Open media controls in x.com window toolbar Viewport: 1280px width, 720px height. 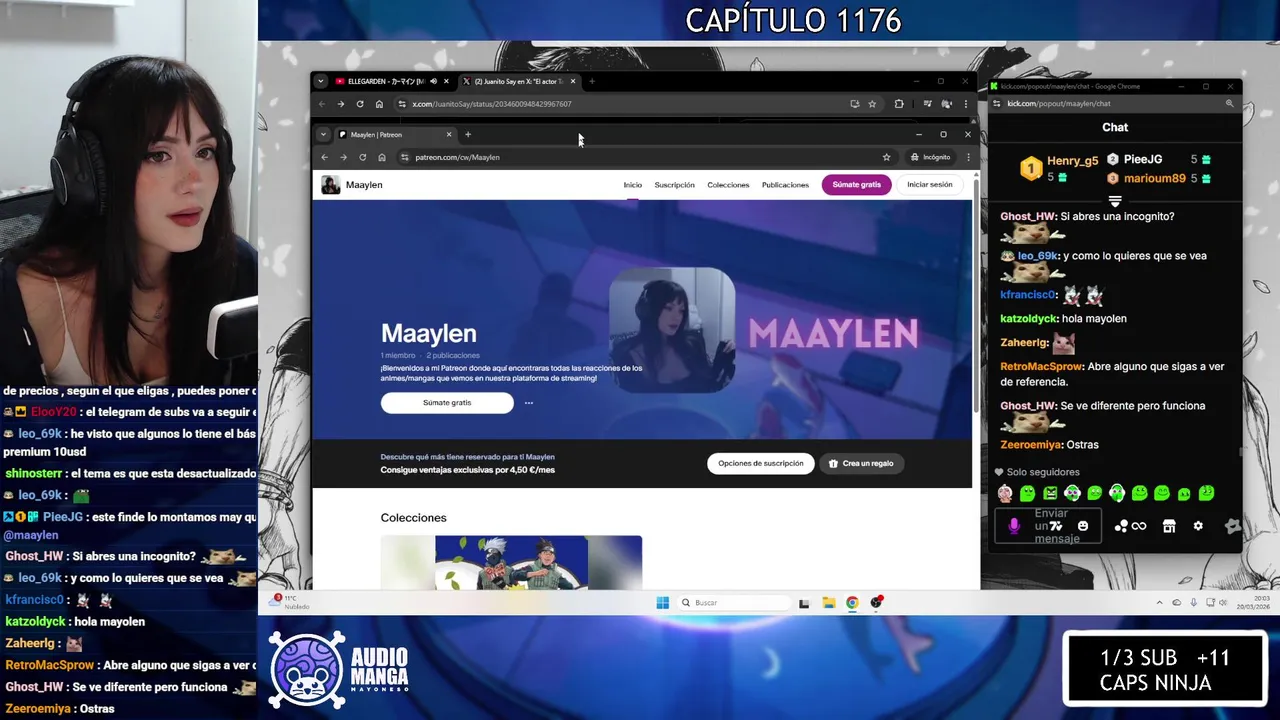tap(928, 104)
